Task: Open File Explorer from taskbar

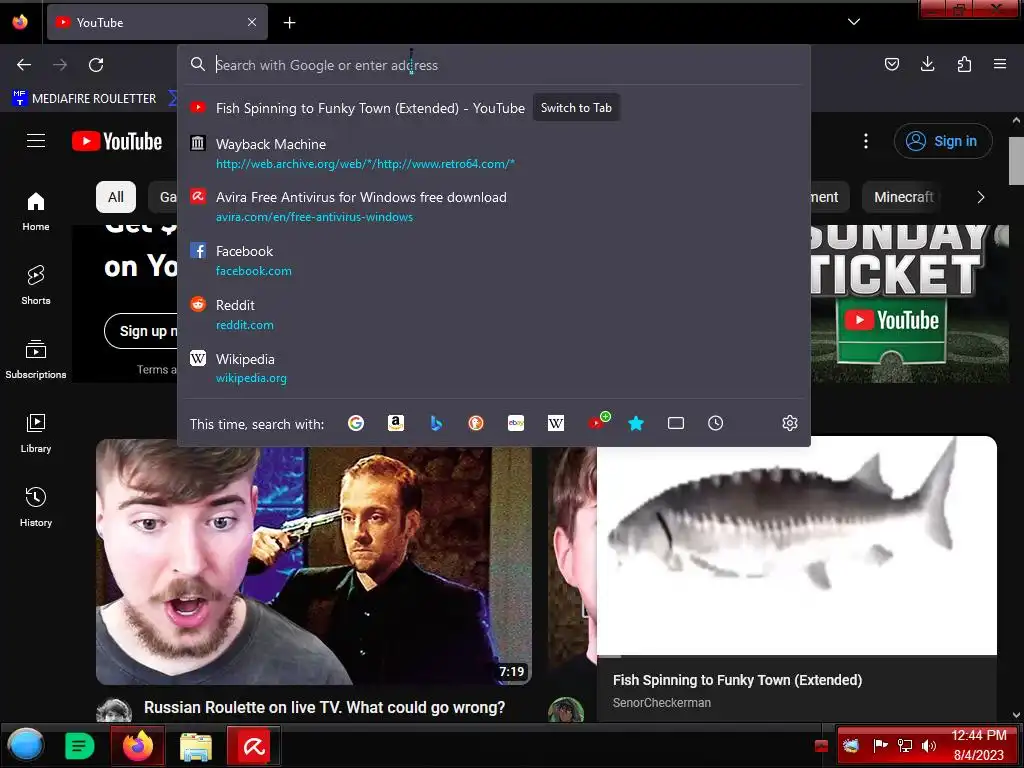Action: pos(196,746)
